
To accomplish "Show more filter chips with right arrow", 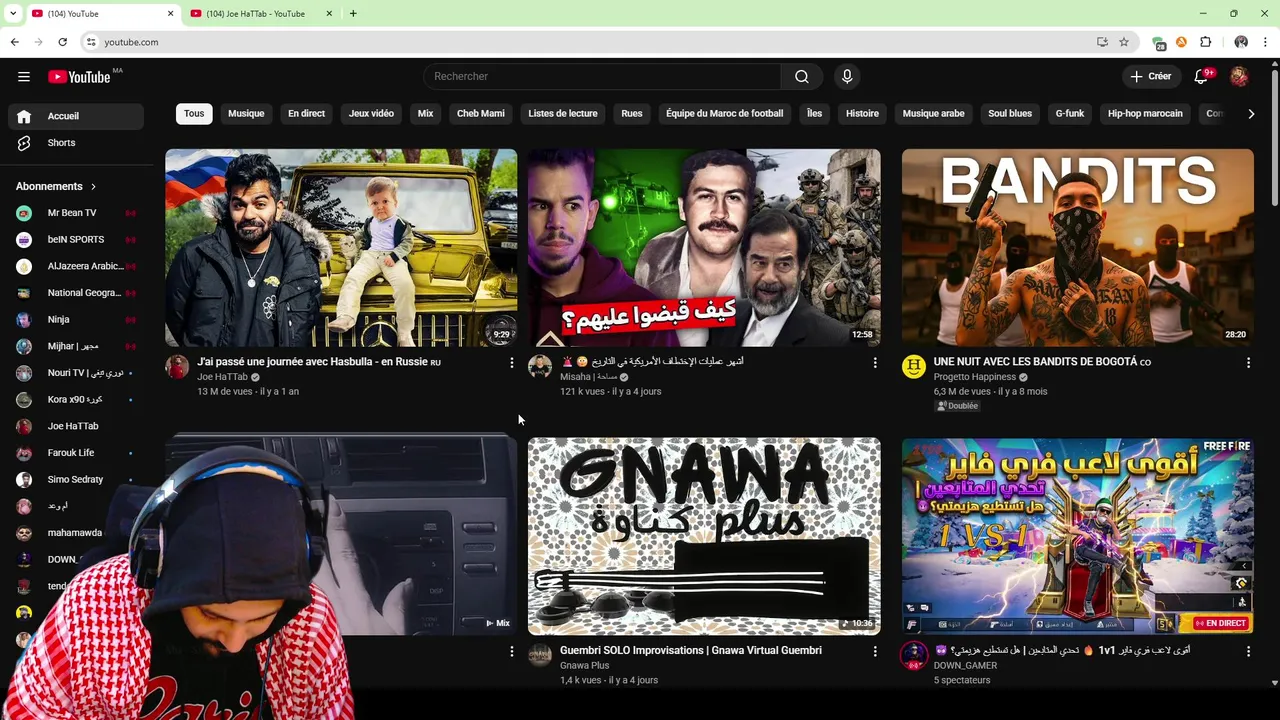I will pos(1251,114).
